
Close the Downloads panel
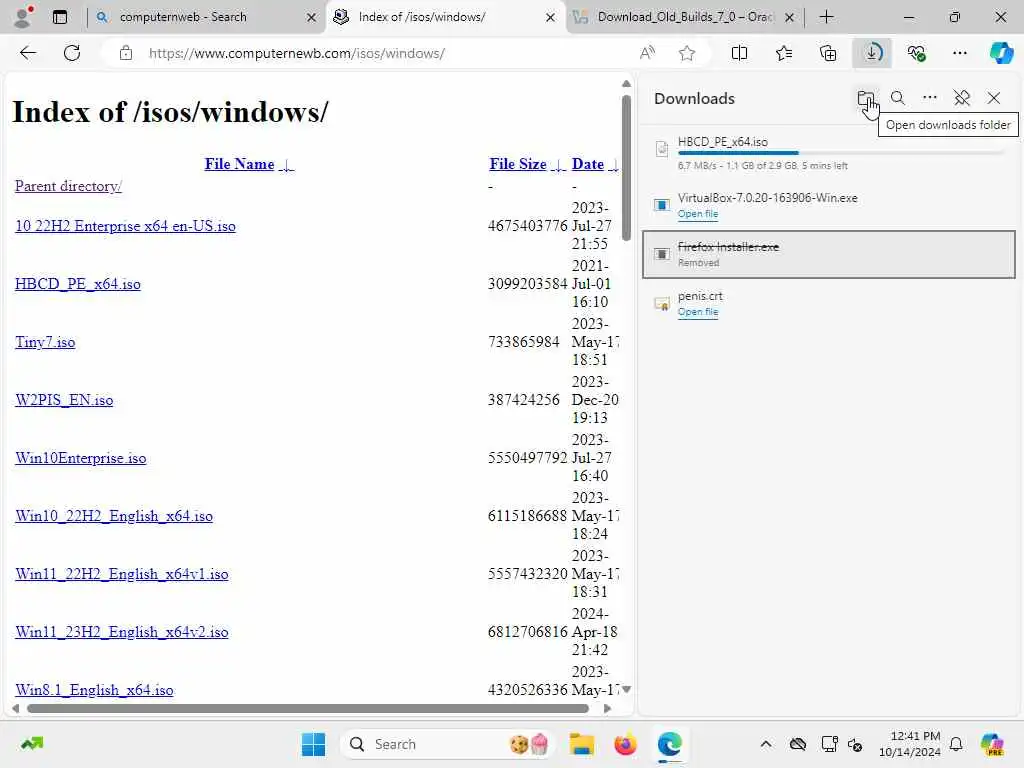coord(993,98)
